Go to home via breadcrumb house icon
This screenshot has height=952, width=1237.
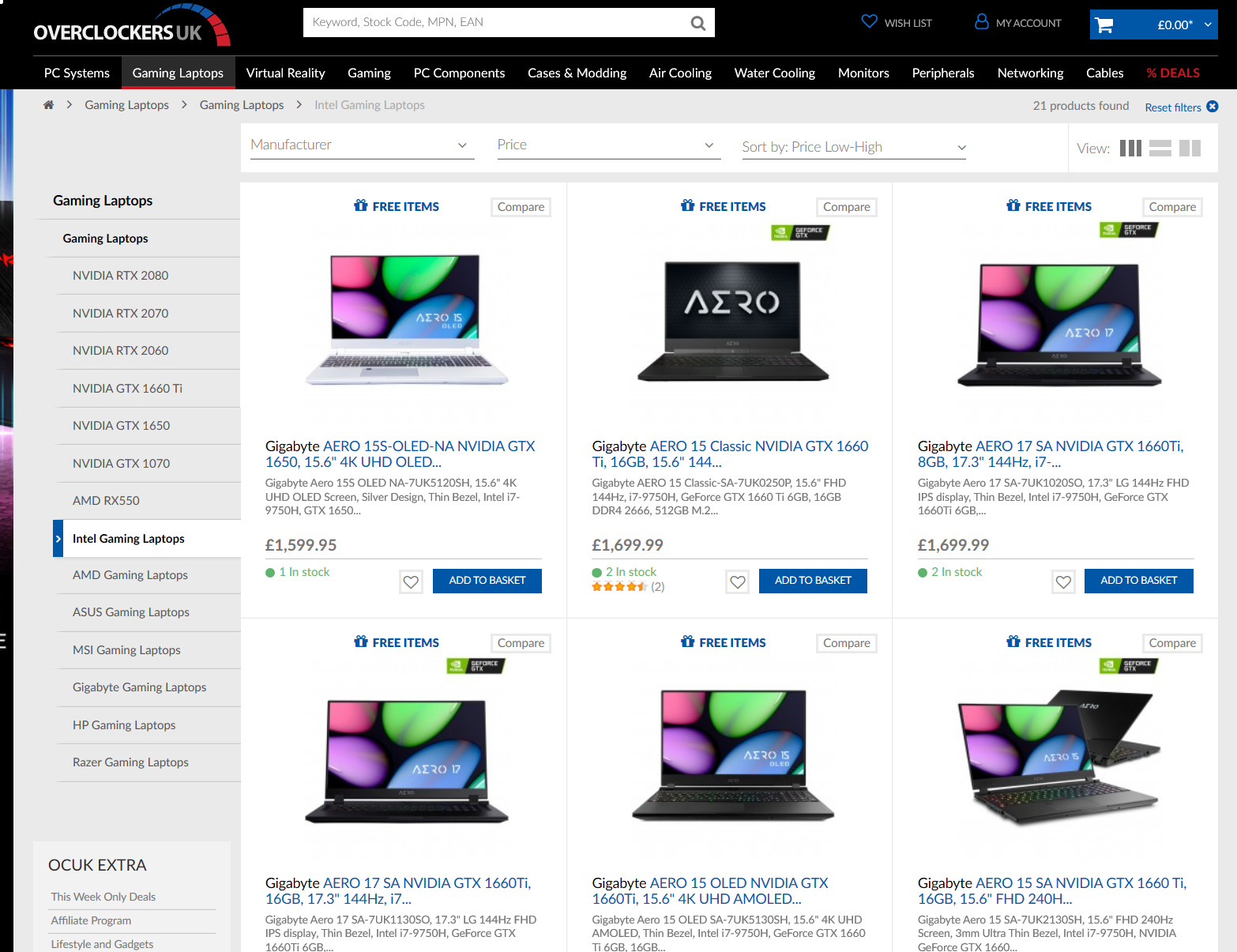click(x=48, y=105)
